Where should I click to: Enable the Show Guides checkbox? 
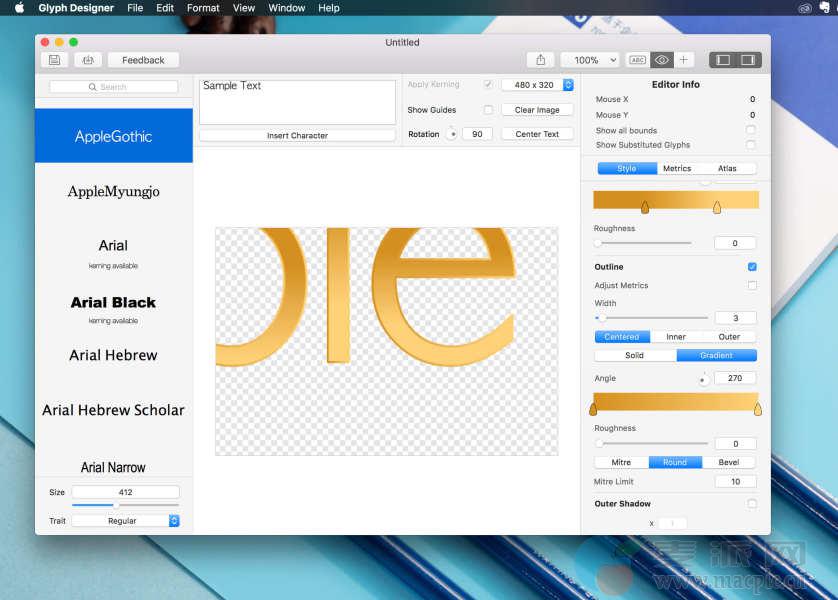coord(488,110)
